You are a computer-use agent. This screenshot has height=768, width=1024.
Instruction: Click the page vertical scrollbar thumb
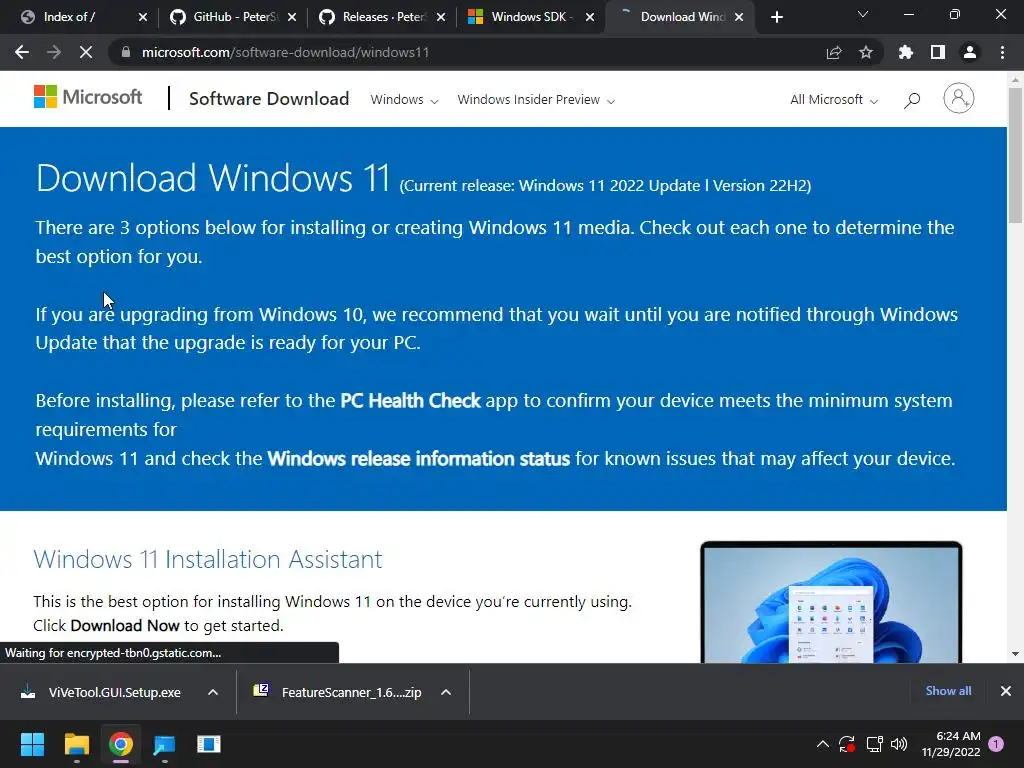click(x=1016, y=155)
